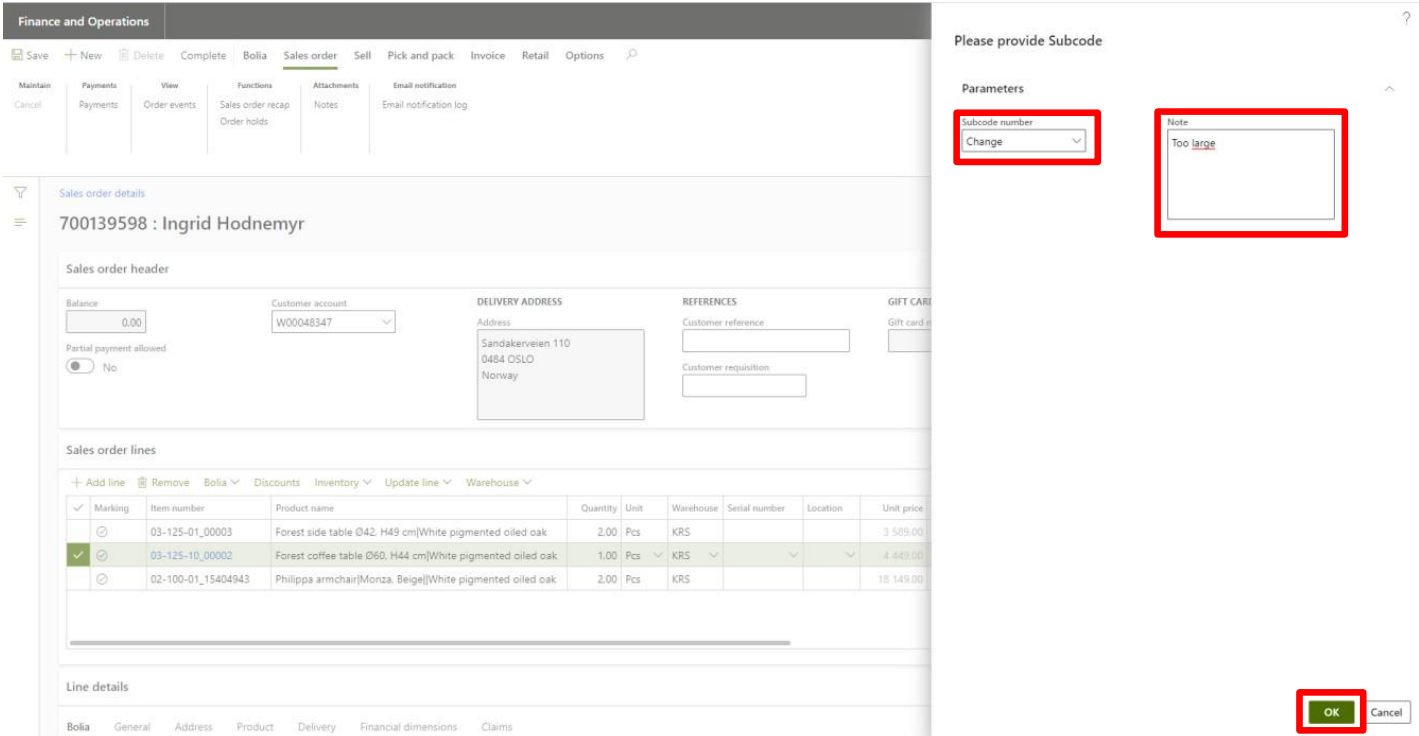Viewport: 1419px width, 736px height.
Task: Click into the Note text field
Action: coord(1250,175)
